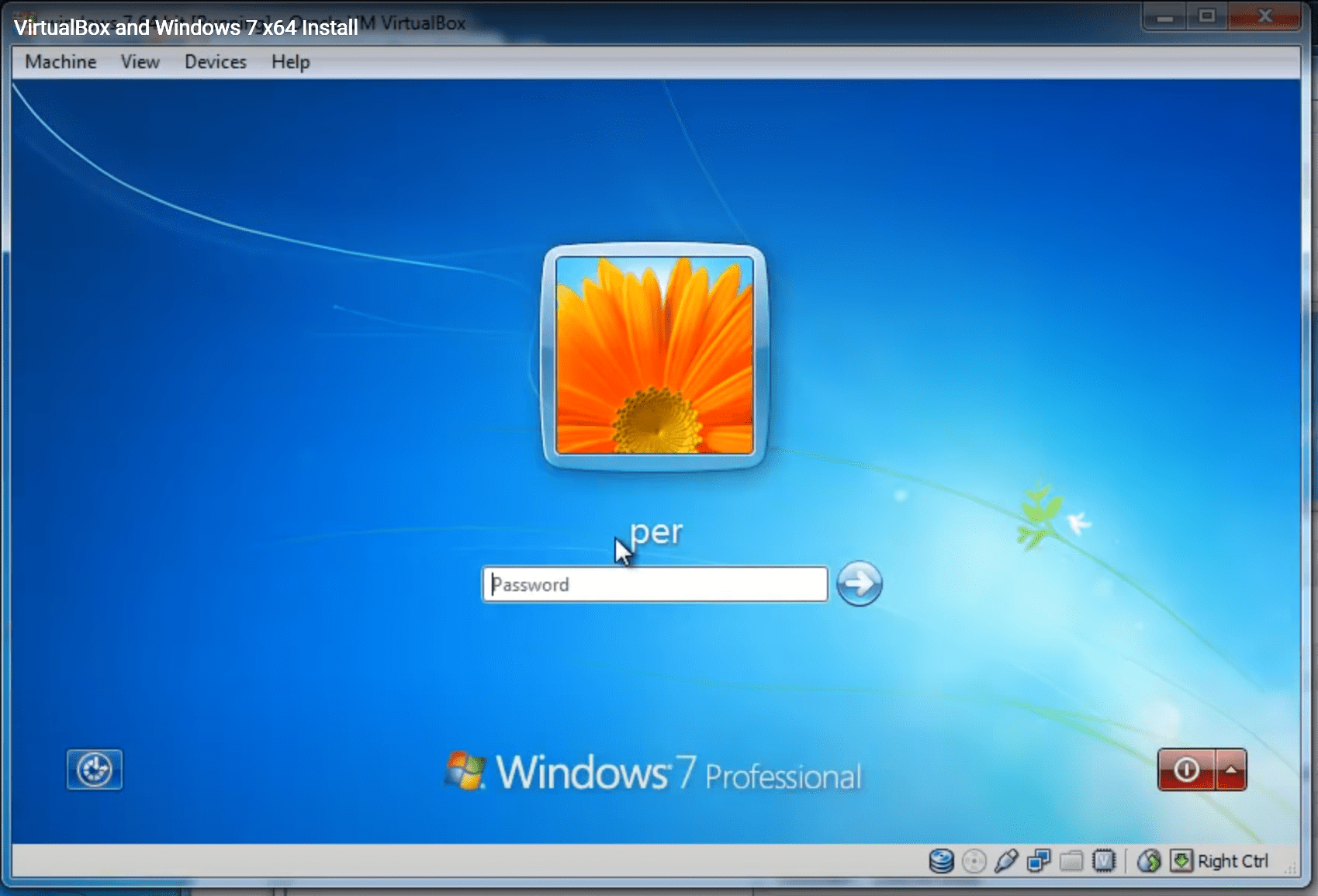1318x896 pixels.
Task: Maximize the VirtualBox window
Action: (1207, 16)
